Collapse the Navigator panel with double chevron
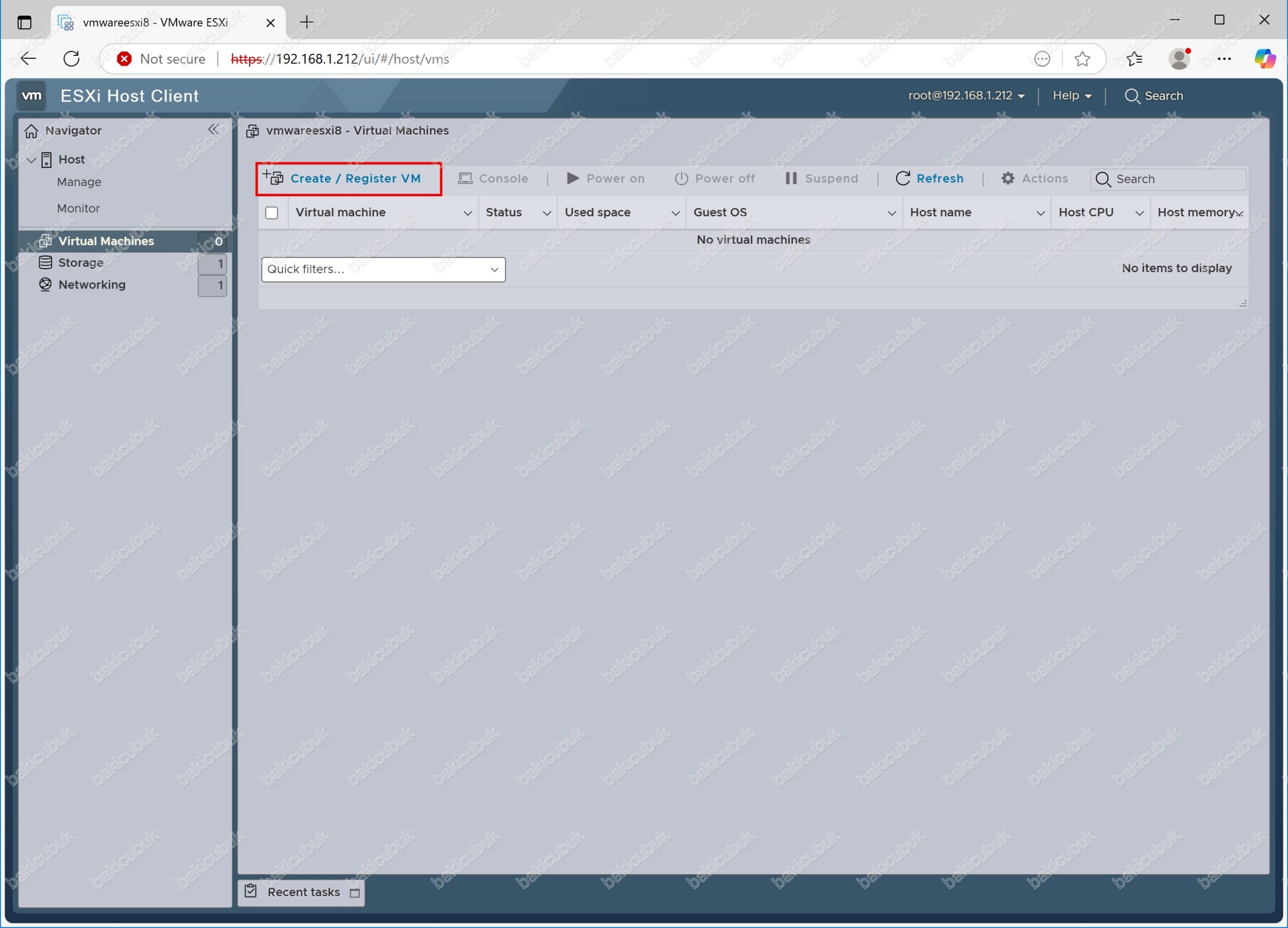The image size is (1288, 928). coord(213,129)
